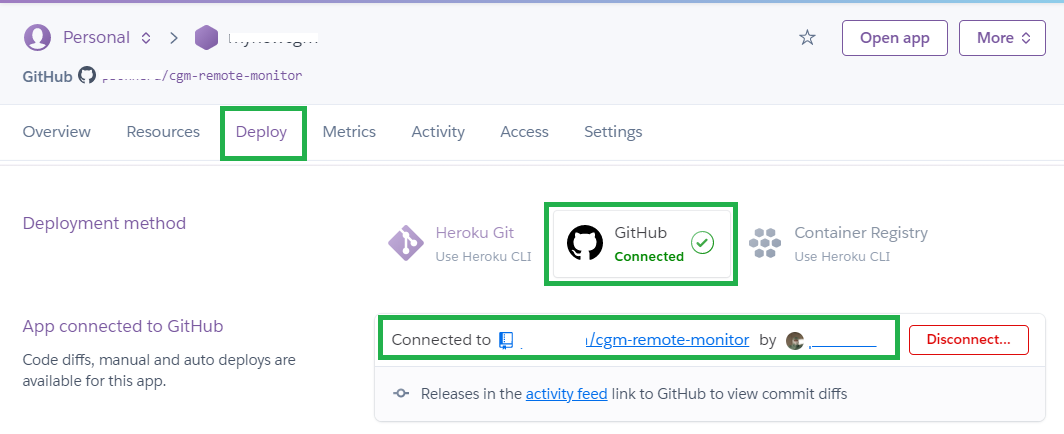The height and width of the screenshot is (434, 1064).
Task: Click the star favorite icon
Action: (x=807, y=38)
